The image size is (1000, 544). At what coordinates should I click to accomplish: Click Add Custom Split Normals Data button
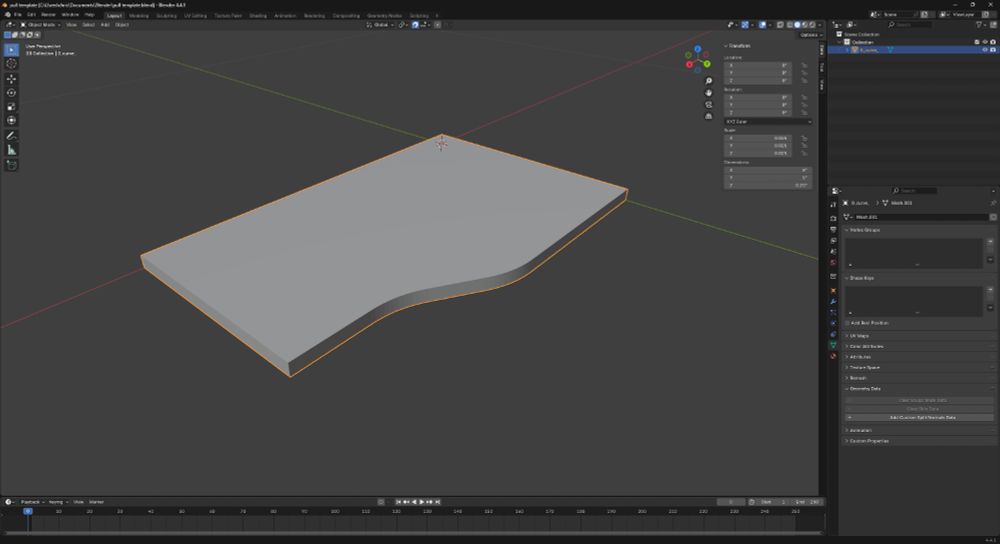(919, 418)
